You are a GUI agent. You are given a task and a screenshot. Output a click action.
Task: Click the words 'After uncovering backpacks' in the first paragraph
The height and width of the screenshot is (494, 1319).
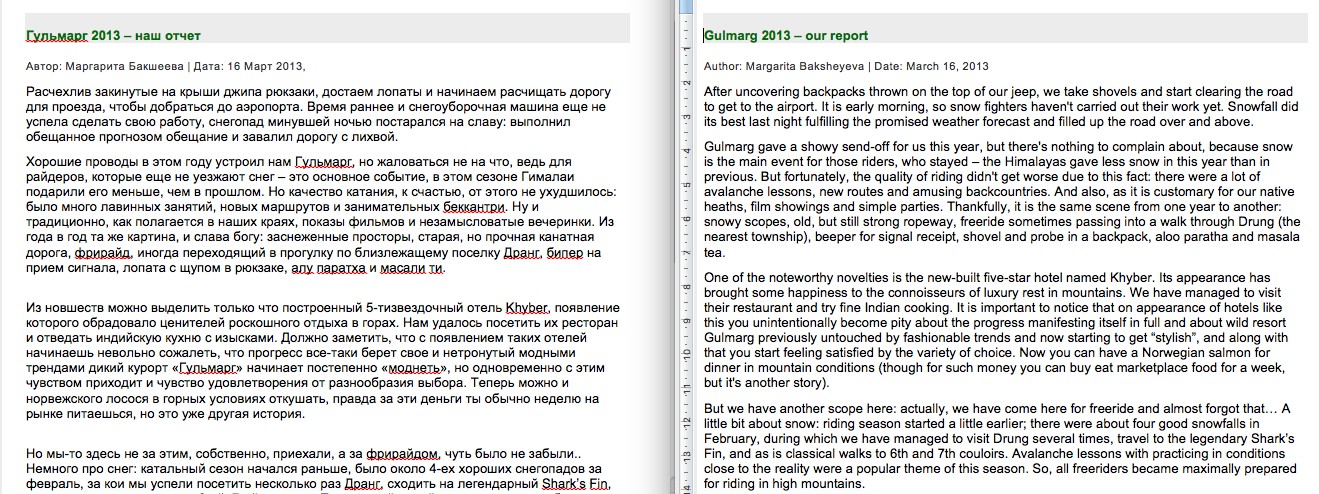click(x=783, y=92)
